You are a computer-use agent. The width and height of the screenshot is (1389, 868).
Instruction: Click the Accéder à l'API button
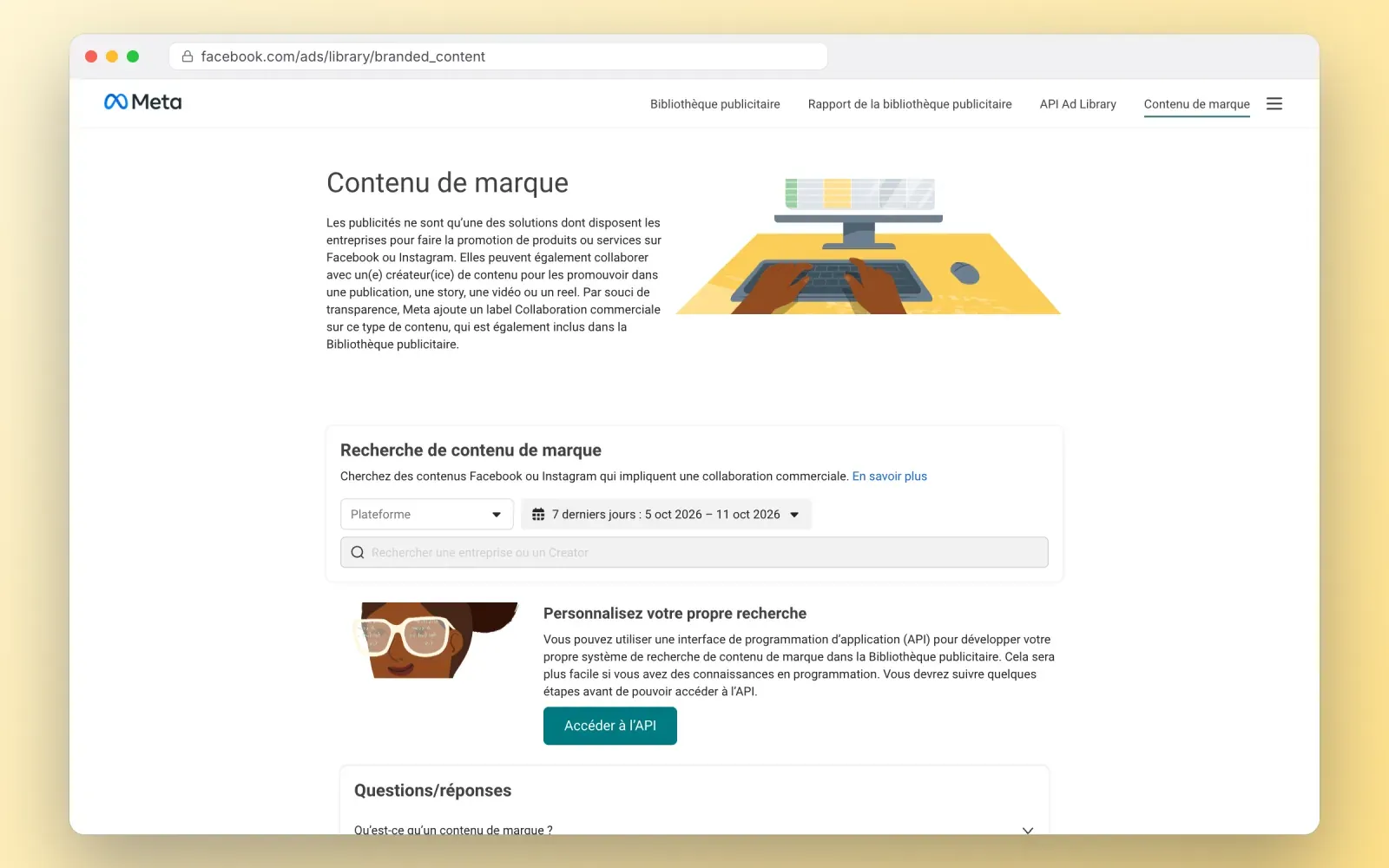[610, 726]
